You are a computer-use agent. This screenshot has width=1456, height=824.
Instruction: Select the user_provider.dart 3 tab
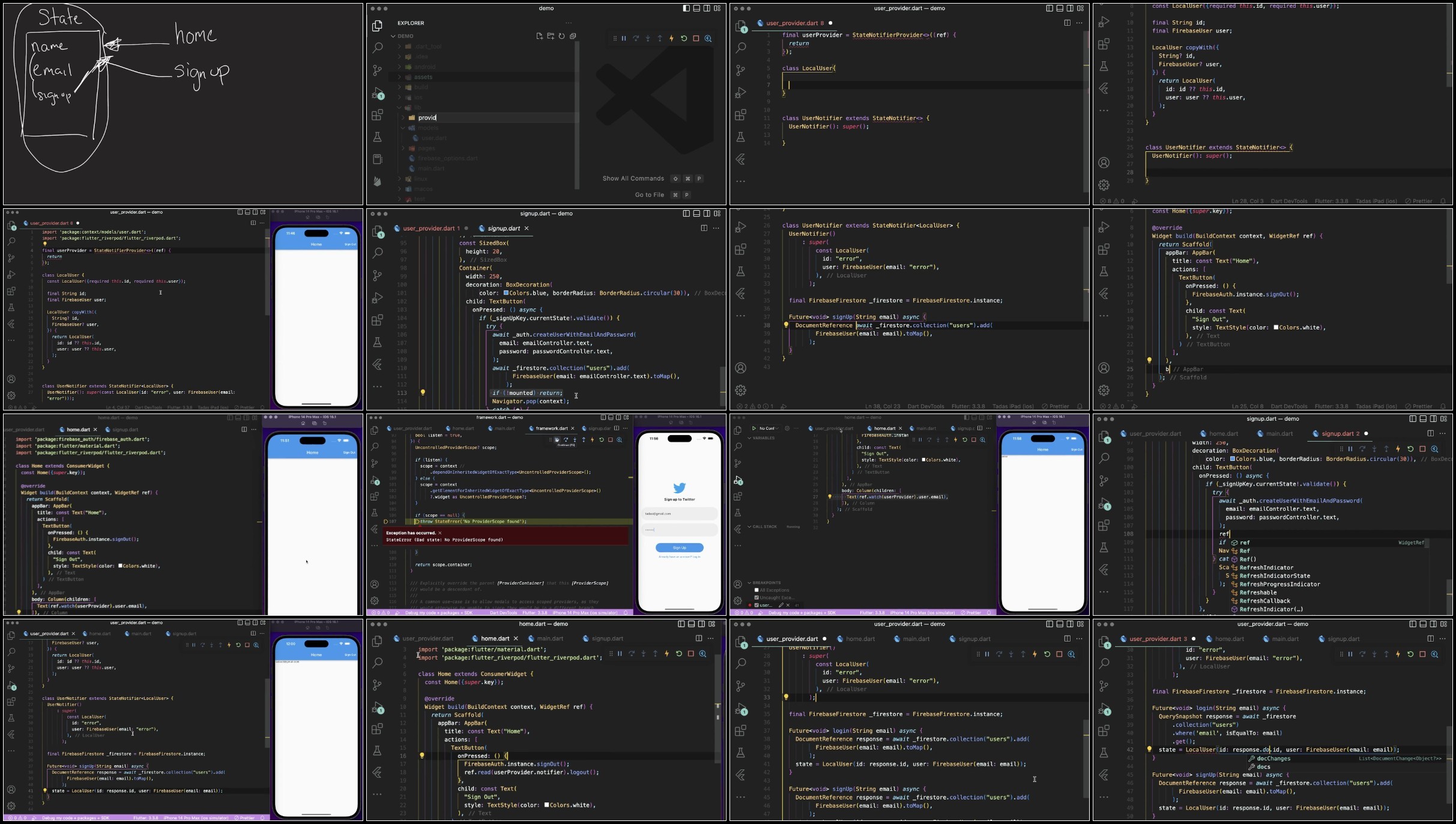click(x=1157, y=639)
